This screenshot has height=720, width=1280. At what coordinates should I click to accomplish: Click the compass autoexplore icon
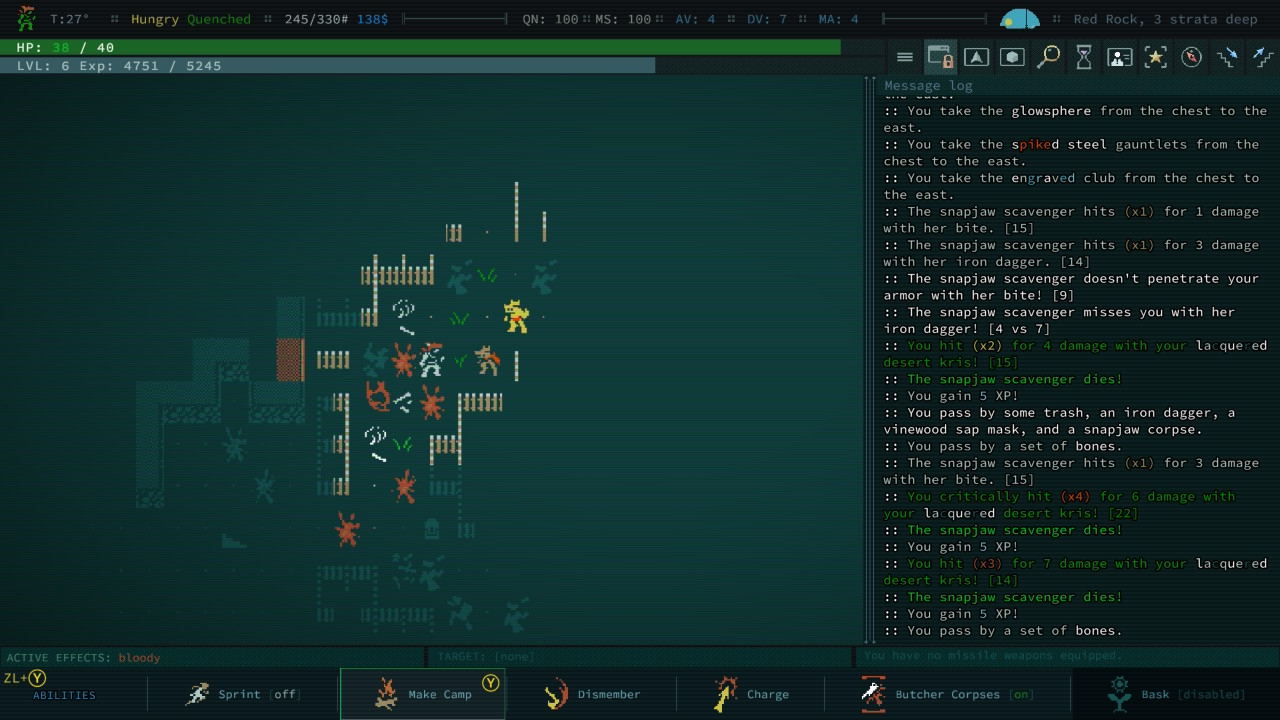pos(1191,57)
